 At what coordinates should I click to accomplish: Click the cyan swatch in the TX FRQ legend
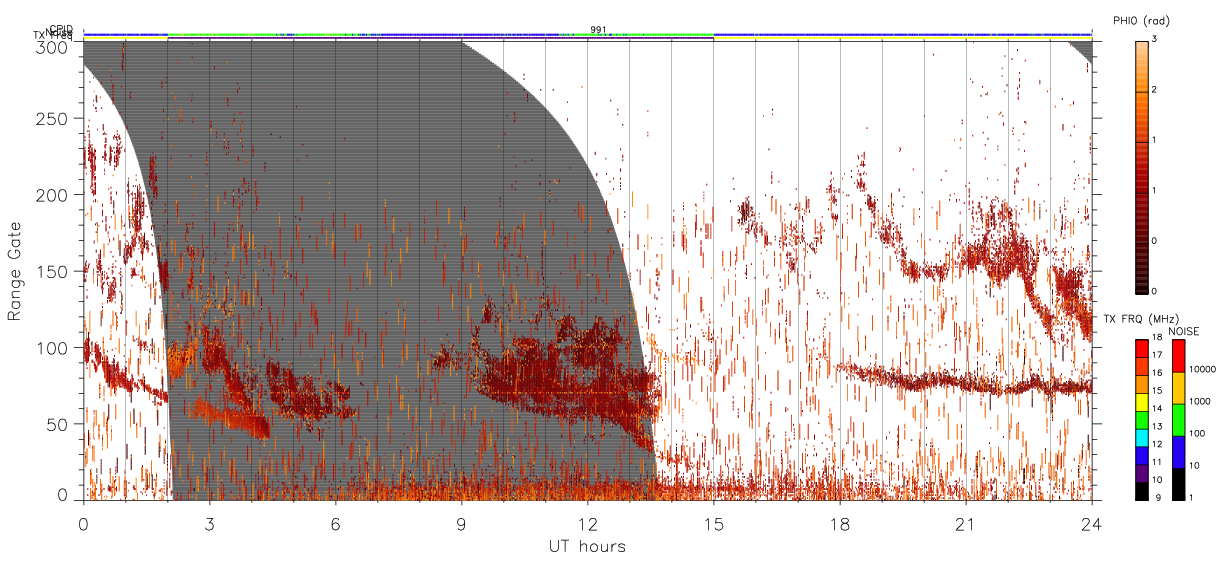[1142, 436]
